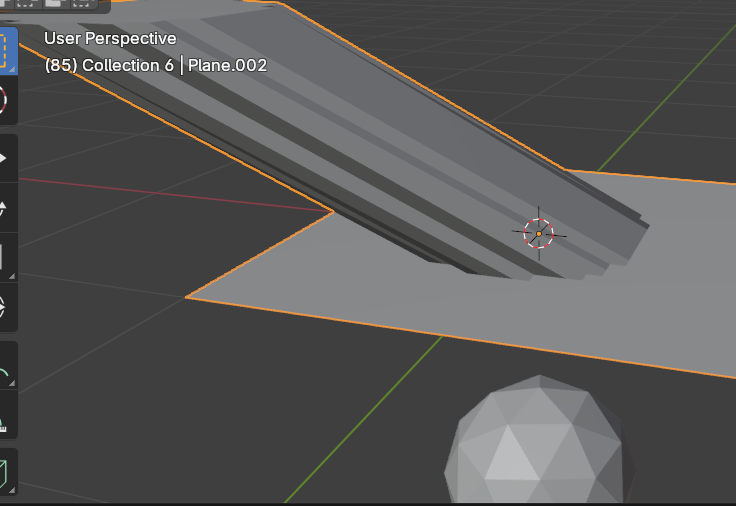Use the Measure tool
736x506 pixels.
click(x=7, y=415)
